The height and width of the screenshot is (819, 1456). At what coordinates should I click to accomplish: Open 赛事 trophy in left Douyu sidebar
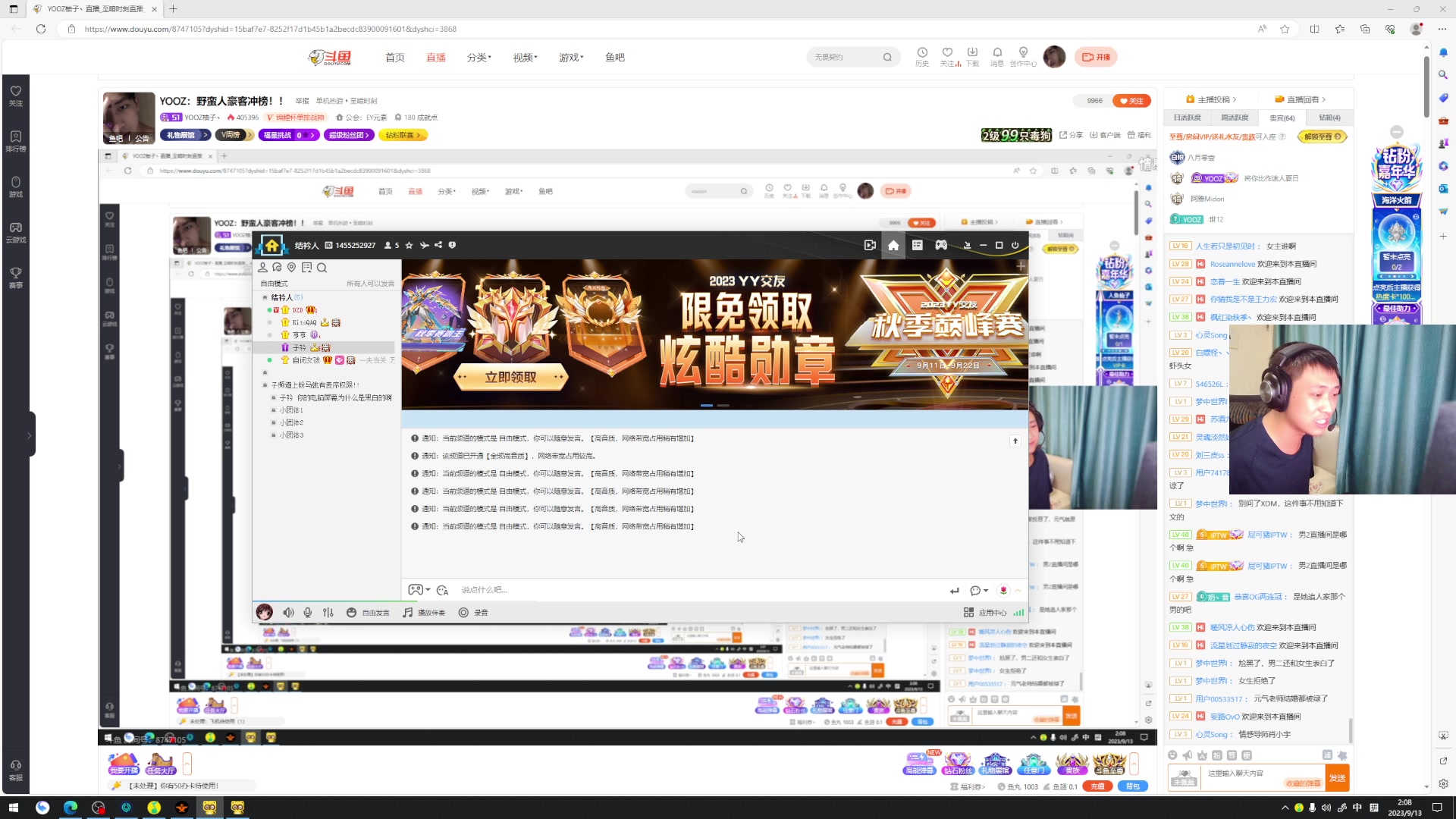(x=15, y=278)
